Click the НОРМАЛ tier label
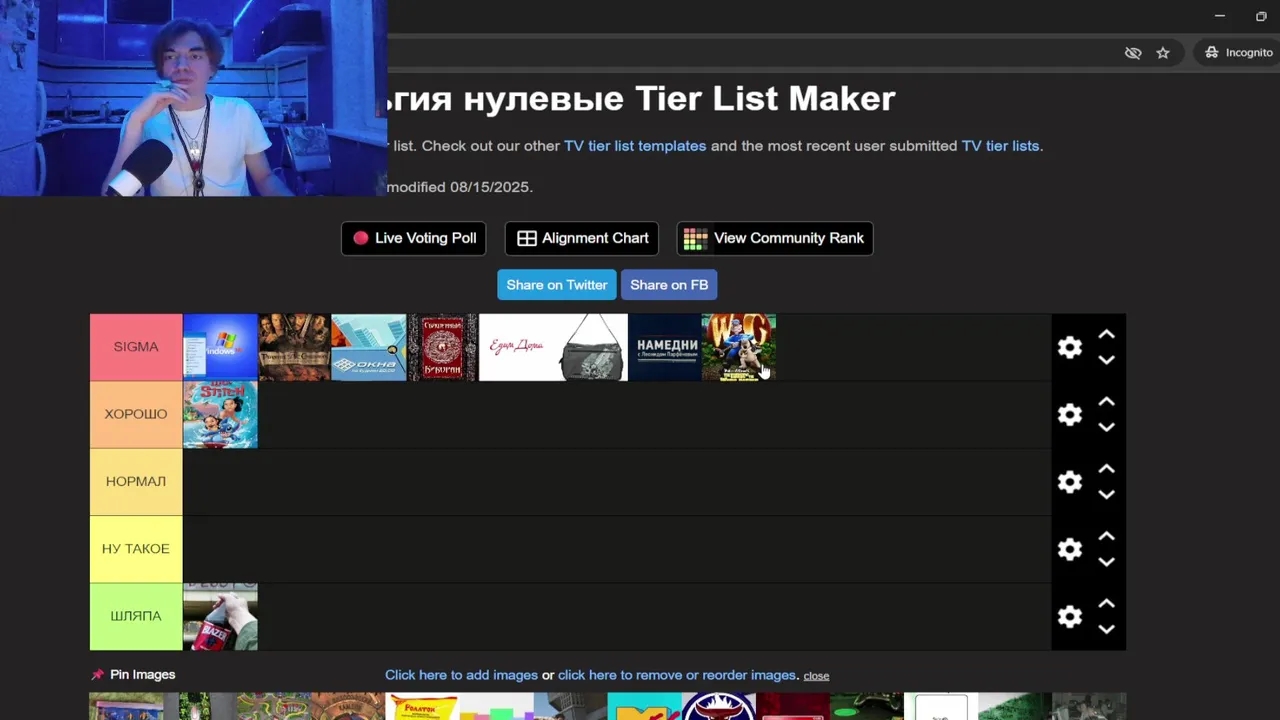This screenshot has width=1280, height=720. (x=136, y=482)
